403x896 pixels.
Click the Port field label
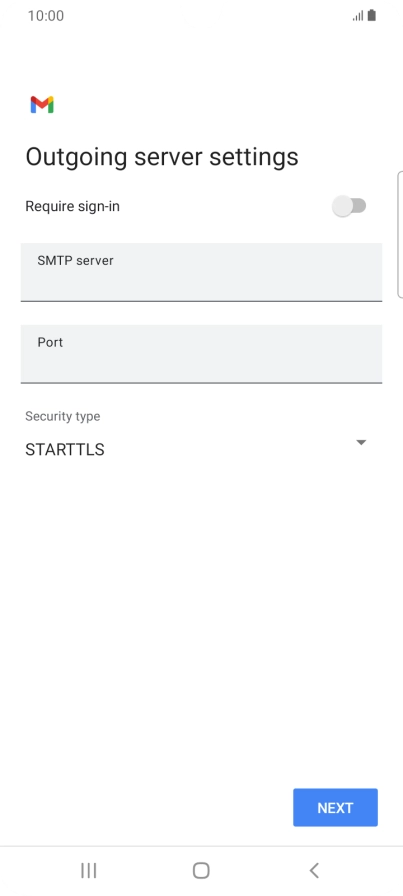[50, 342]
